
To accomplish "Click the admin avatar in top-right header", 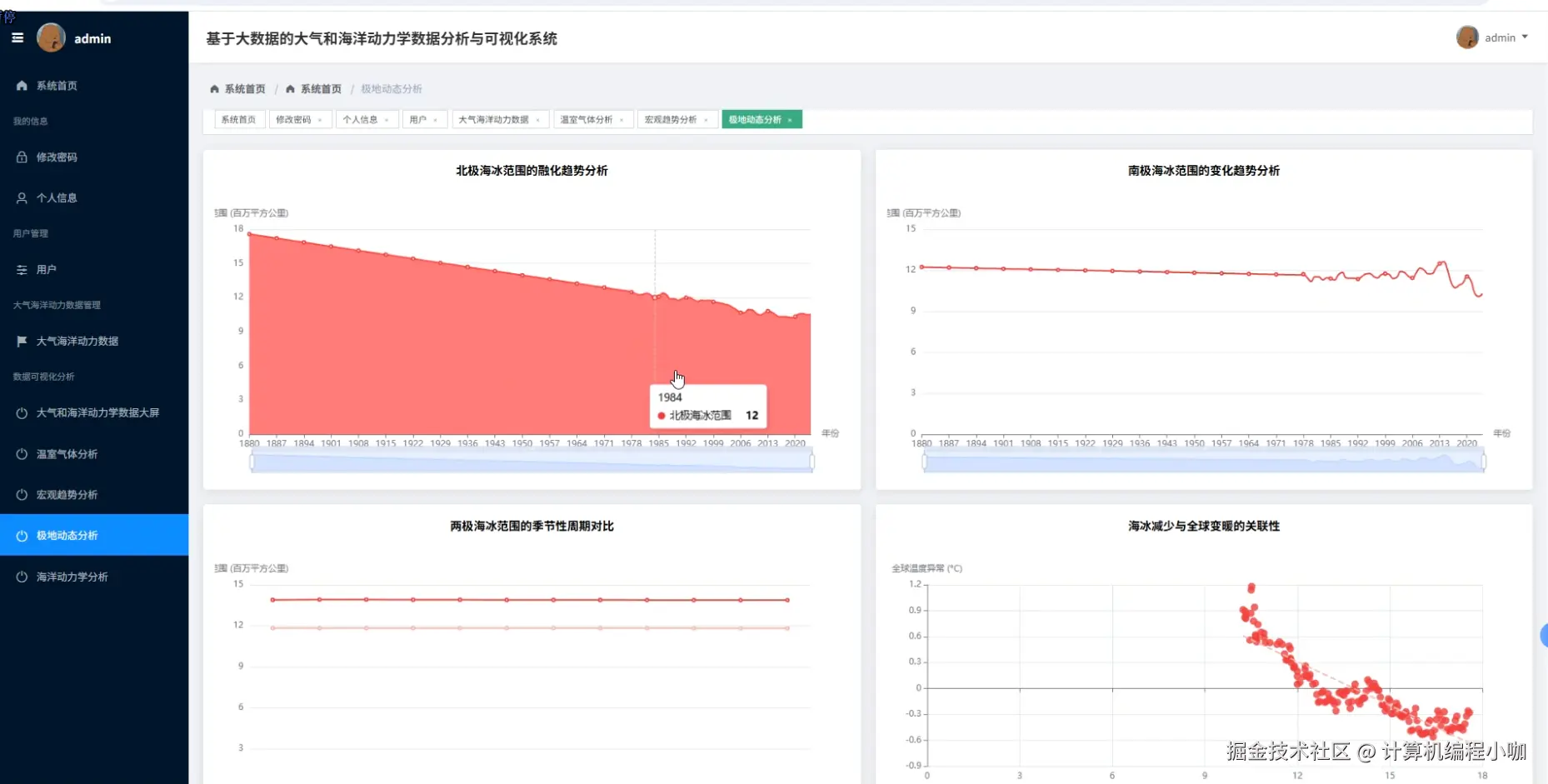I will tap(1467, 37).
